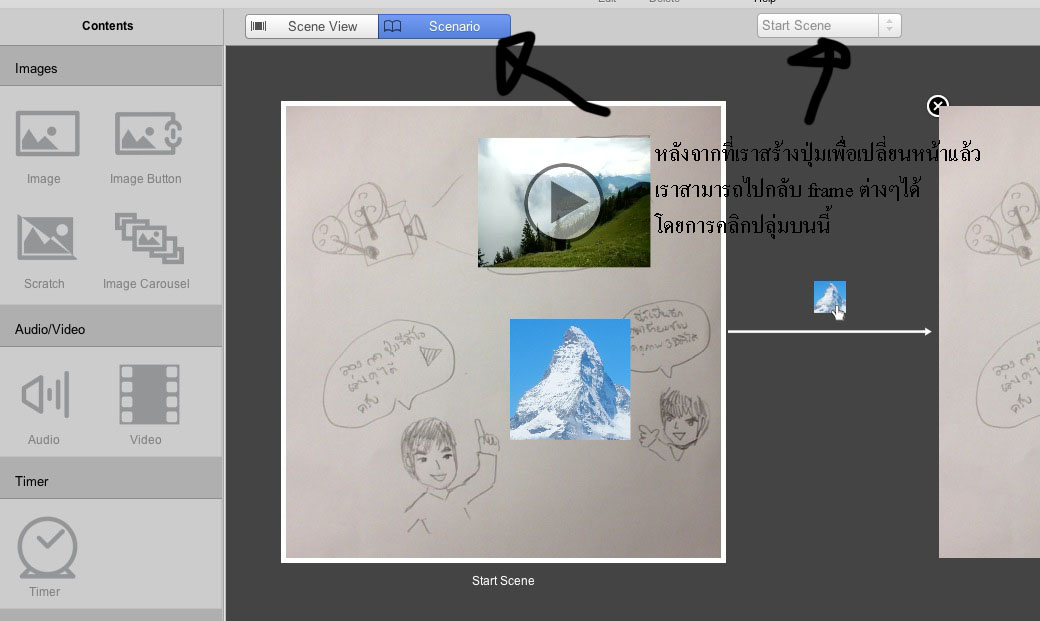Select Matterhorn image in Start Scene
Image resolution: width=1040 pixels, height=621 pixels.
pos(570,379)
